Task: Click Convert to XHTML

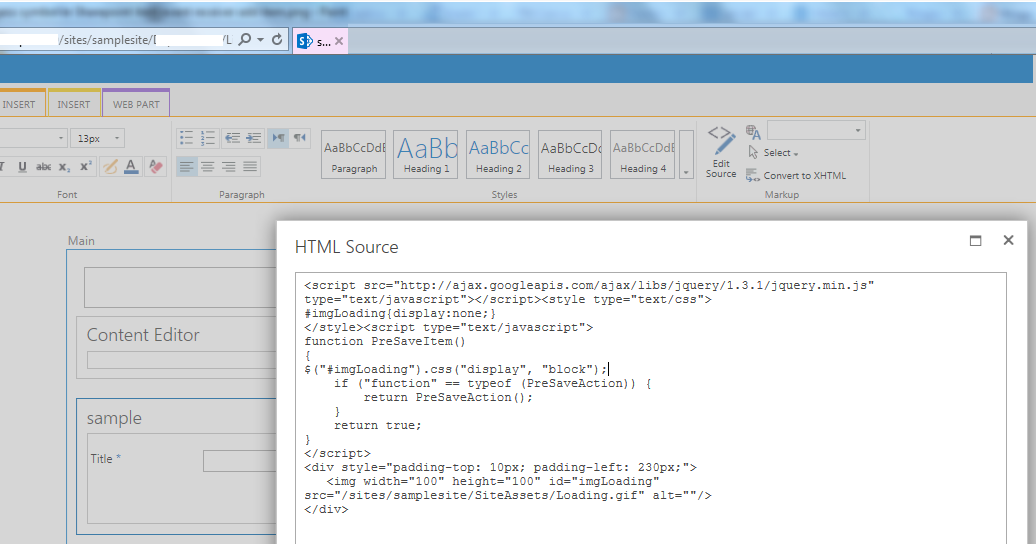Action: coord(796,175)
